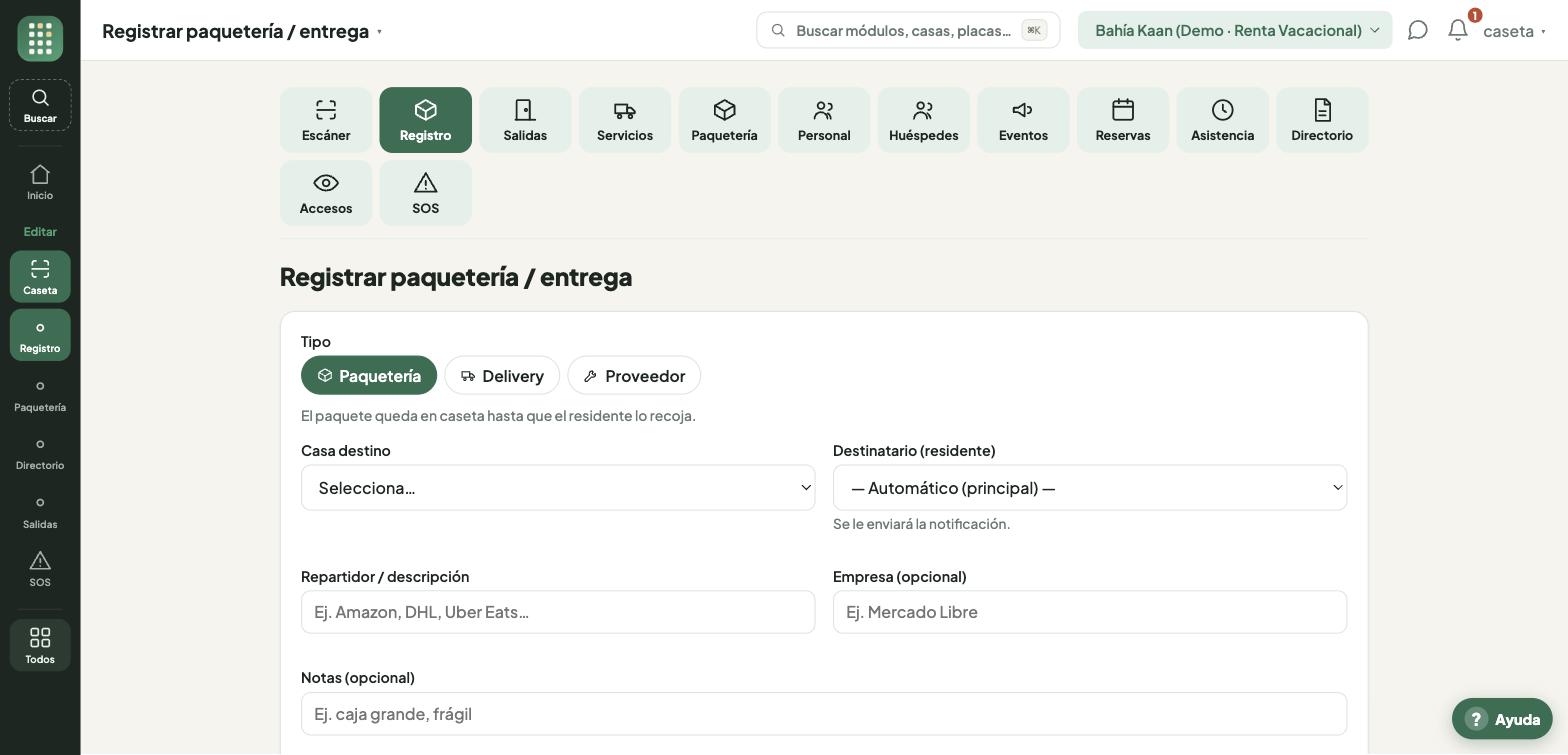Expand the Destinatario (residente) dropdown
Viewport: 1568px width, 755px height.
pyautogui.click(x=1090, y=488)
